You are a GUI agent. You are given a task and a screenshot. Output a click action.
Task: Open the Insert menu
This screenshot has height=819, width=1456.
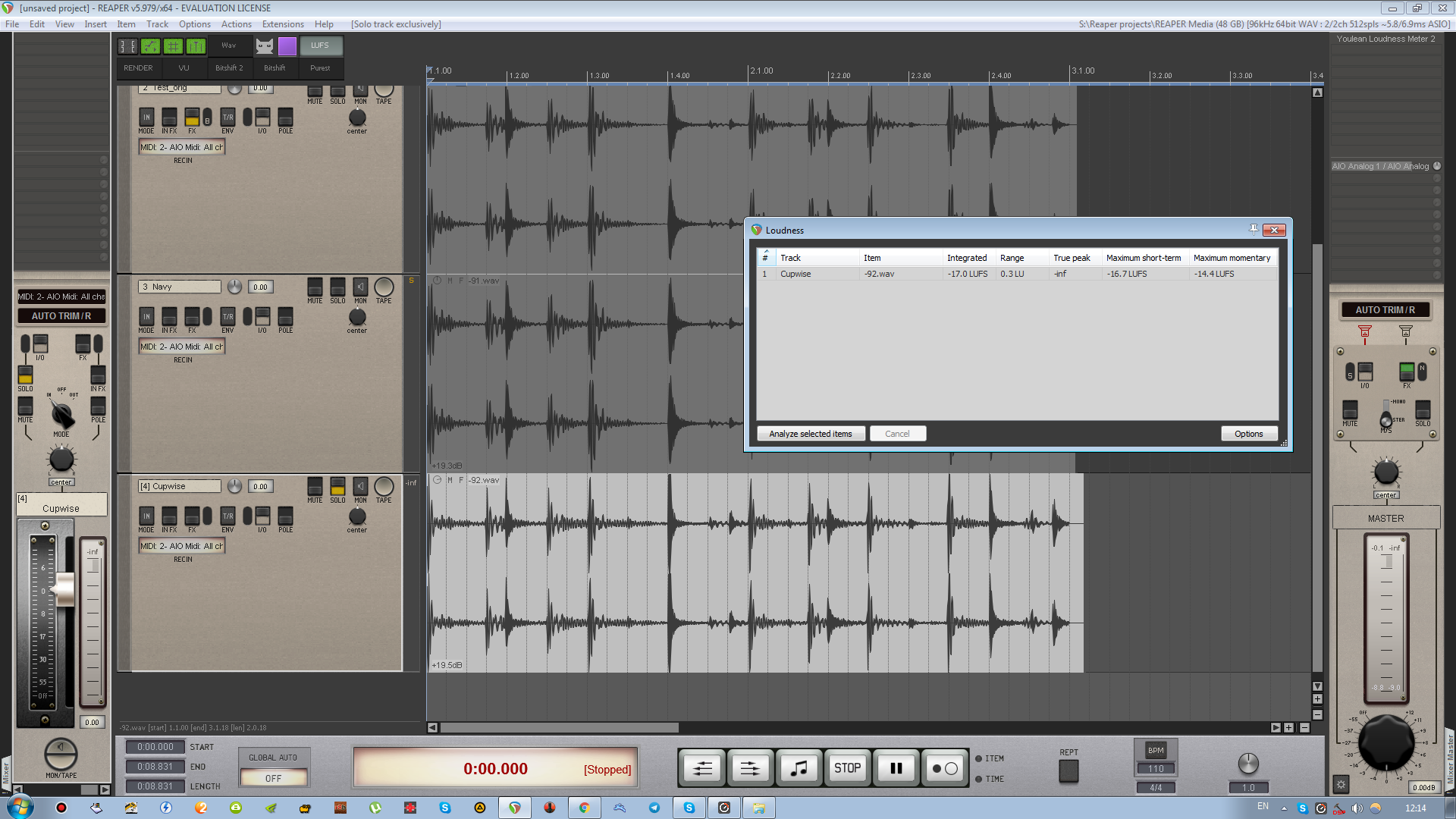point(96,24)
